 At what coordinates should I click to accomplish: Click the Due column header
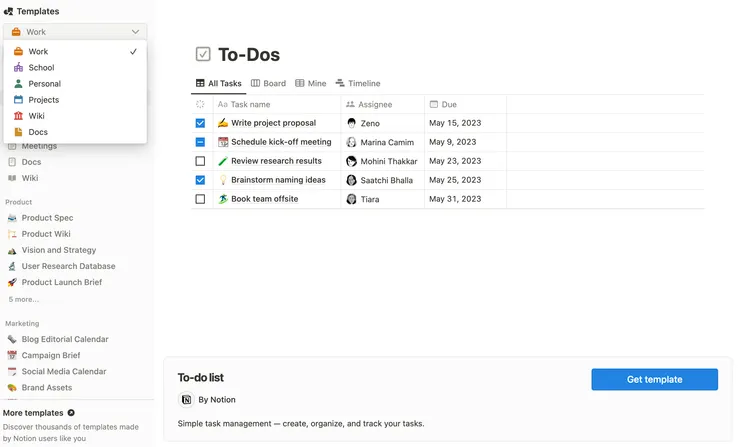(465, 104)
